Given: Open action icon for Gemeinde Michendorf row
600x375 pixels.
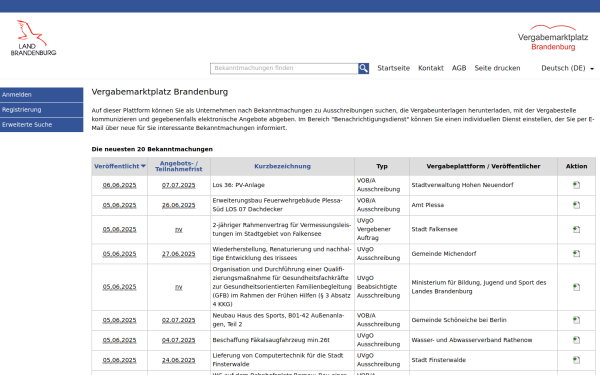Looking at the screenshot, I should (x=576, y=254).
